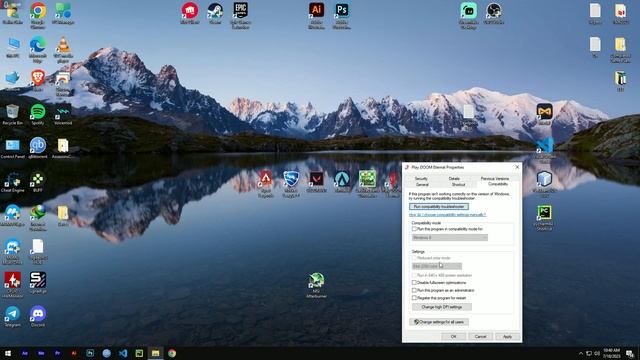Click Cancel in Properties dialog
The width and height of the screenshot is (640, 360).
(480, 337)
